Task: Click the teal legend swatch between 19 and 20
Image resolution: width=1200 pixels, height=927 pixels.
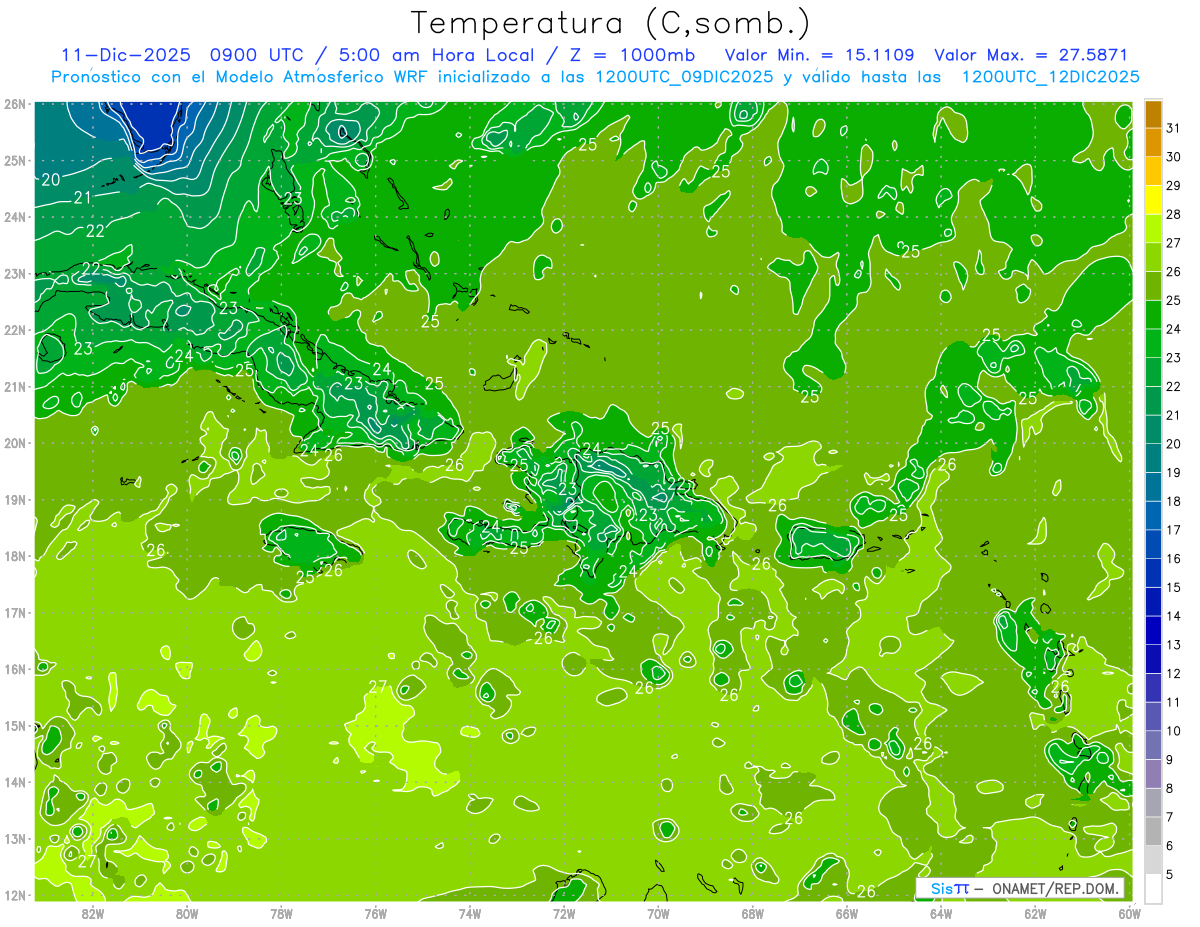Action: point(1153,458)
